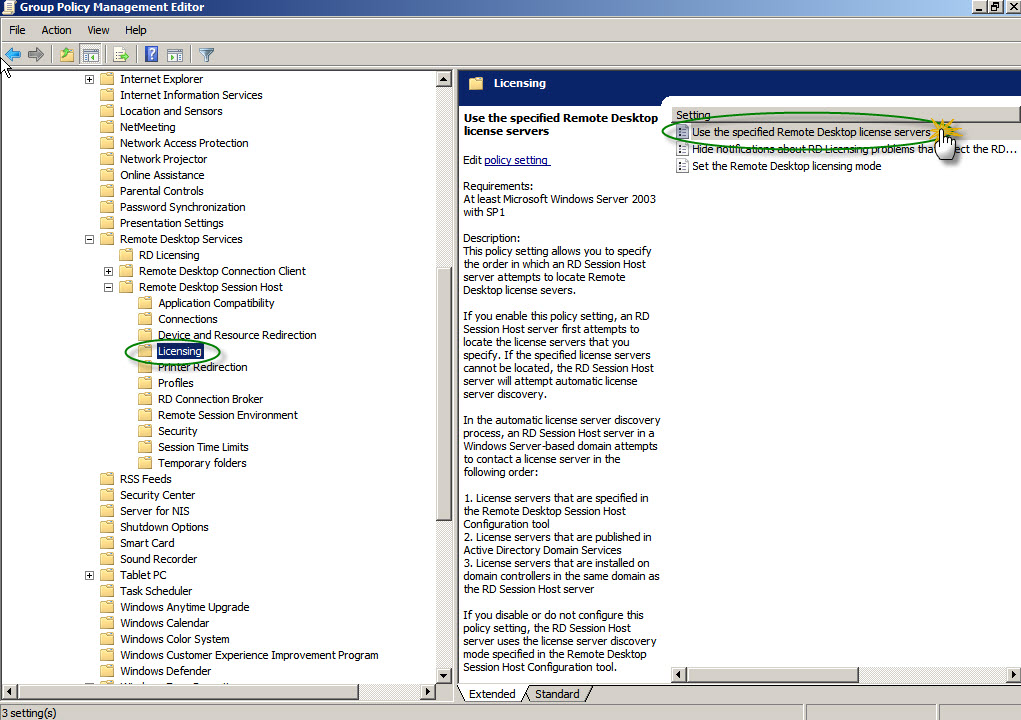The width and height of the screenshot is (1021, 720).
Task: Click the Edit policy setting link
Action: click(x=517, y=159)
